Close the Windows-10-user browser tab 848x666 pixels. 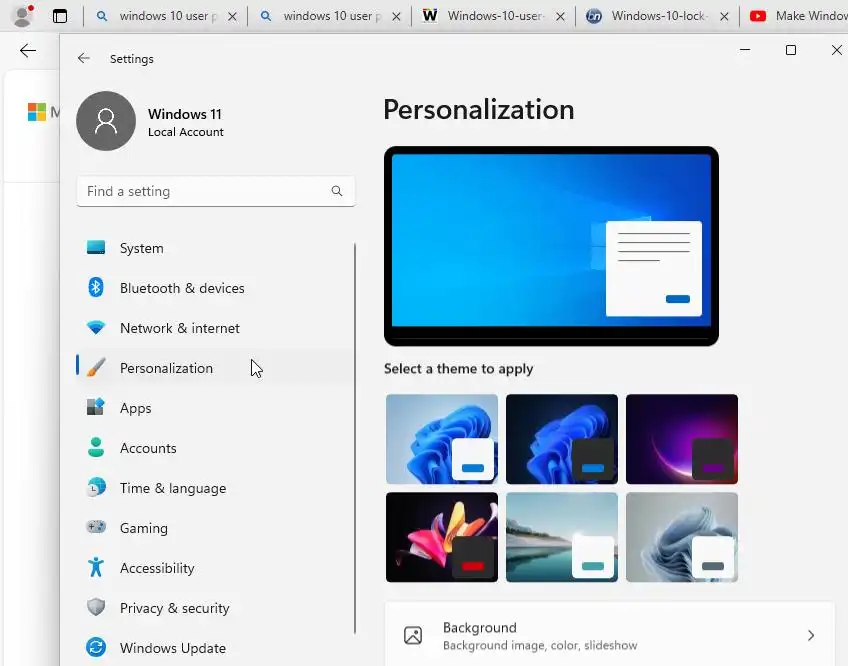click(561, 17)
